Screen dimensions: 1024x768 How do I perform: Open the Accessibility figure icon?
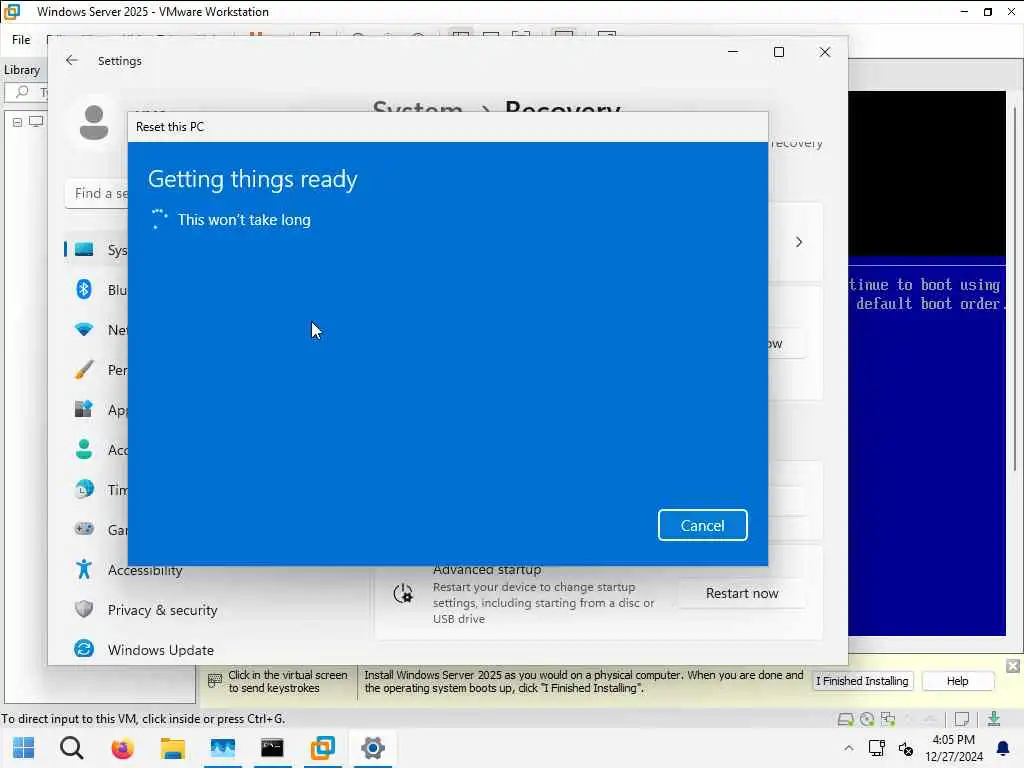point(84,569)
